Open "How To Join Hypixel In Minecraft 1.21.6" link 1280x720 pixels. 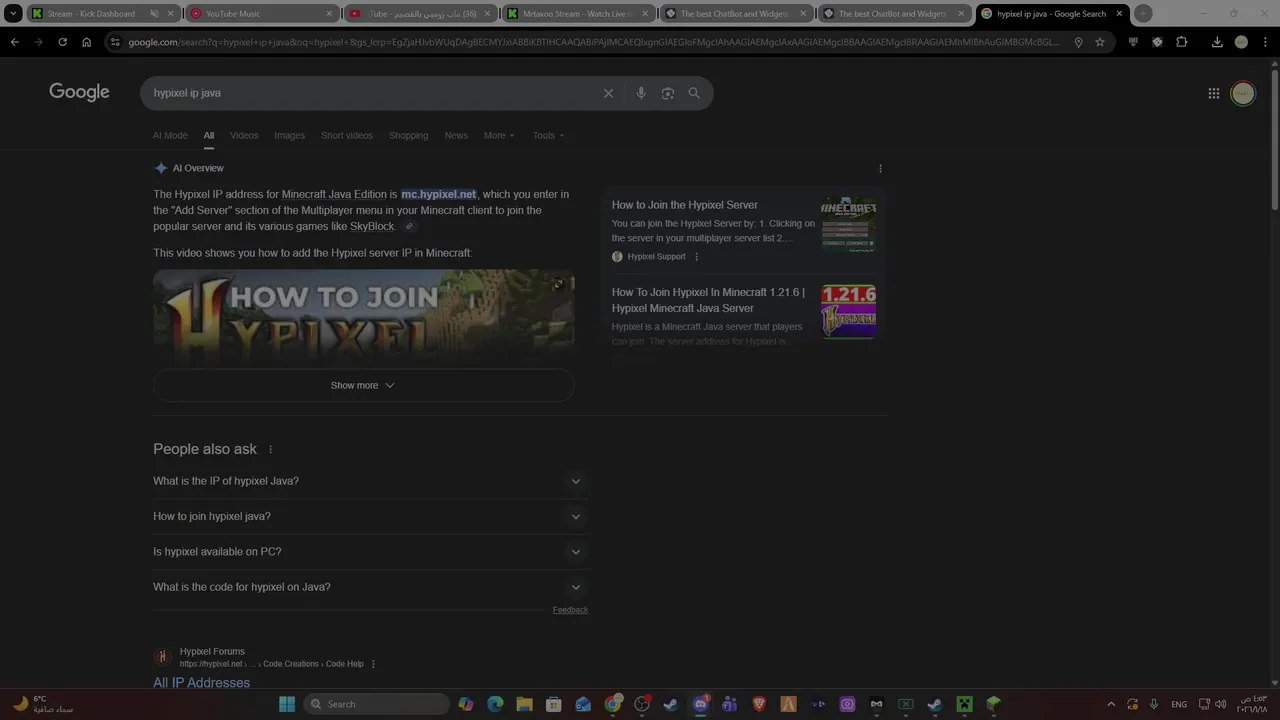[708, 300]
